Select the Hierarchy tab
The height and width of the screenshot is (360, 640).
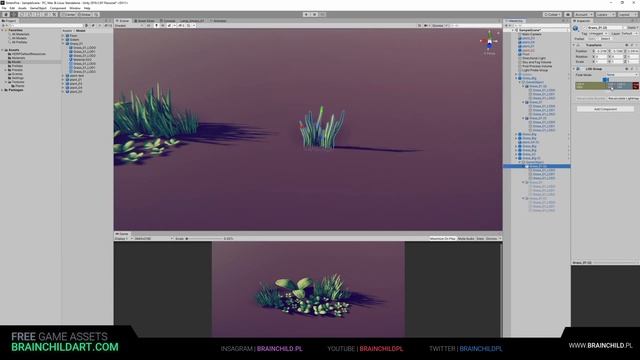[514, 20]
